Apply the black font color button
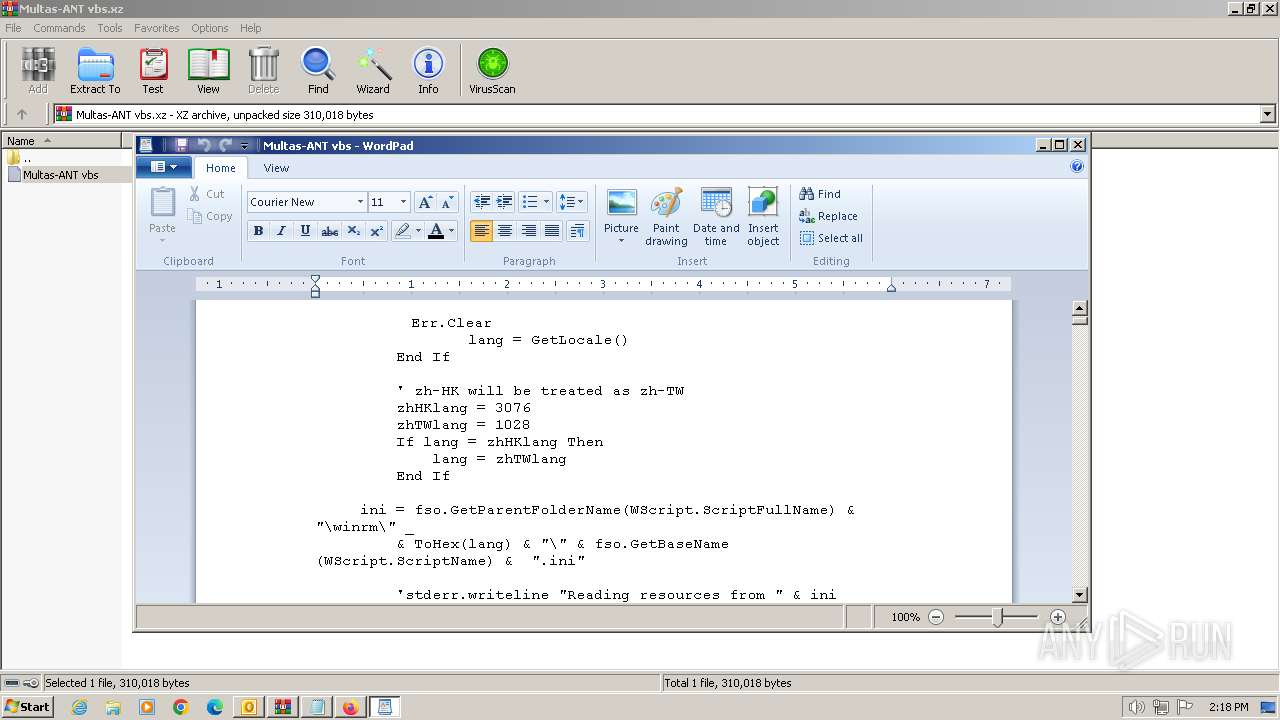The width and height of the screenshot is (1280, 720). pos(436,231)
